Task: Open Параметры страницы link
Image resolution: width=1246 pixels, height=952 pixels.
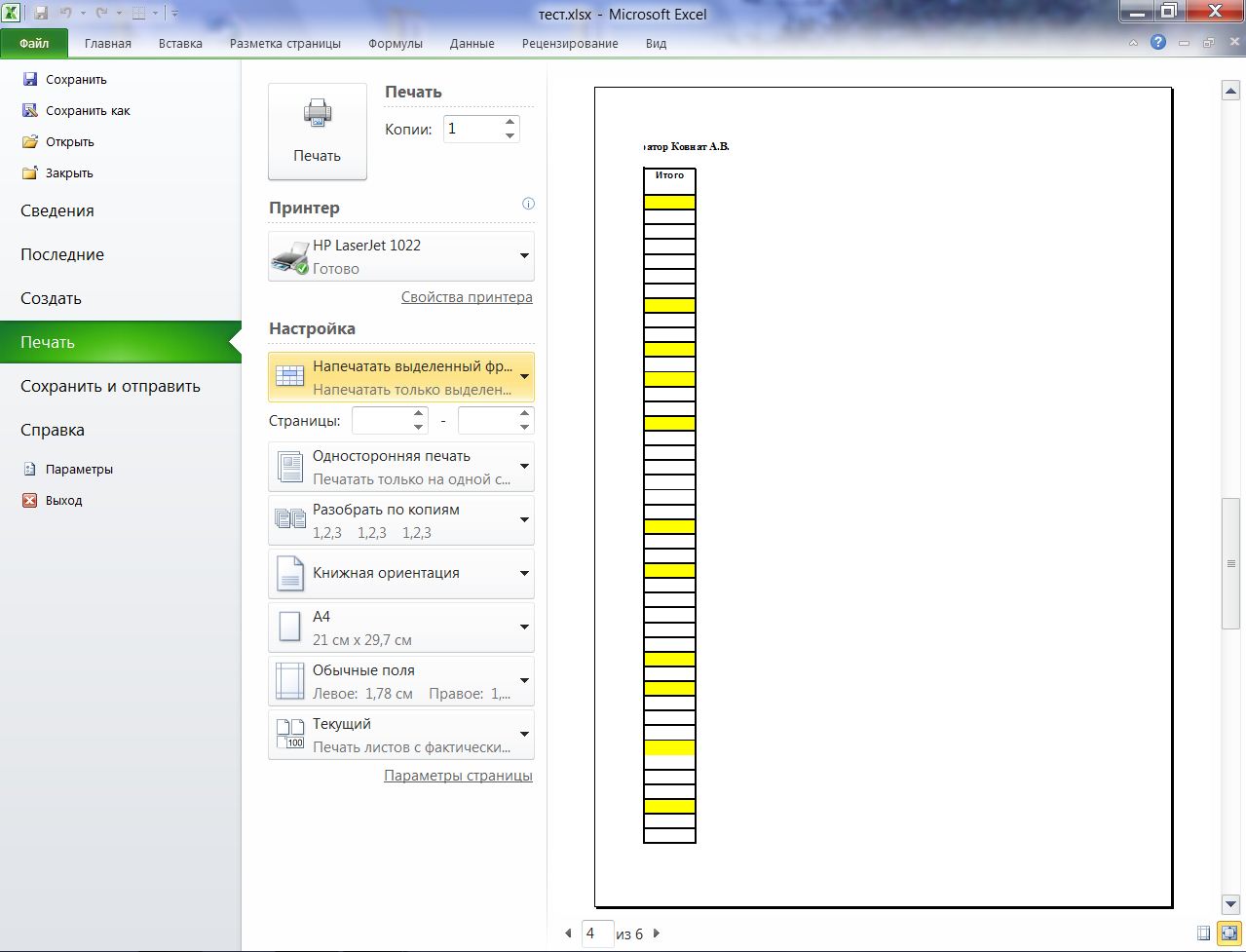Action: point(458,776)
